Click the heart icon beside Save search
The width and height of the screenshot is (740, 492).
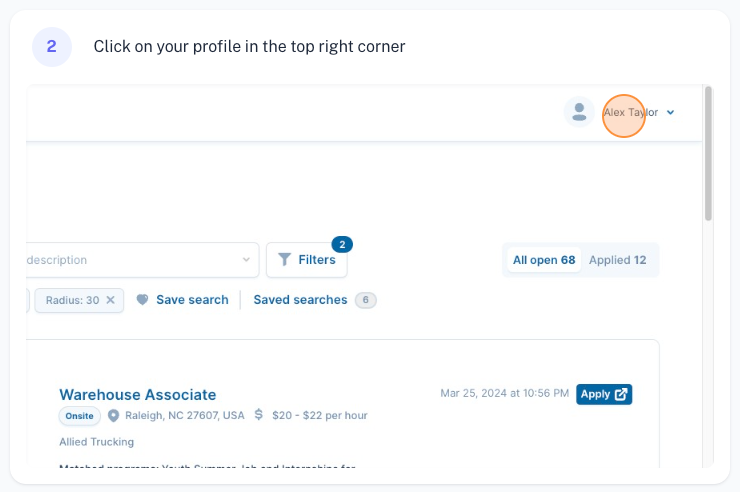[x=142, y=300]
